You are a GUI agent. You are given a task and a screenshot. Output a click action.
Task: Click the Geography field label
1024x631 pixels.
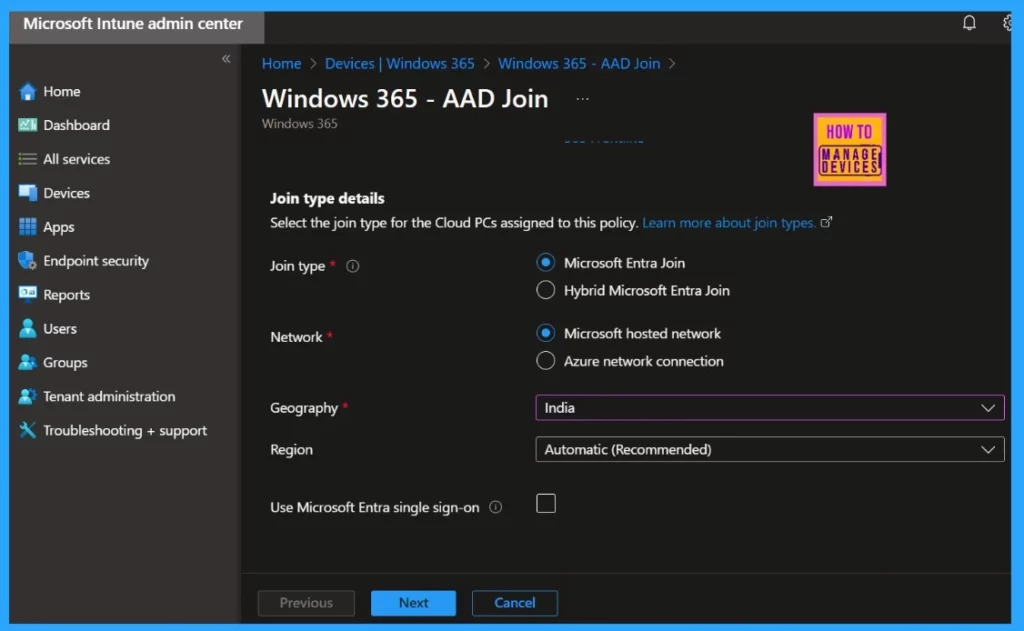304,408
